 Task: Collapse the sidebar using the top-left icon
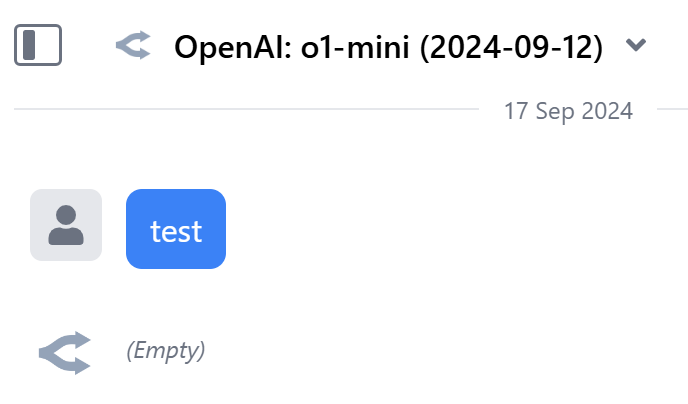(38, 45)
